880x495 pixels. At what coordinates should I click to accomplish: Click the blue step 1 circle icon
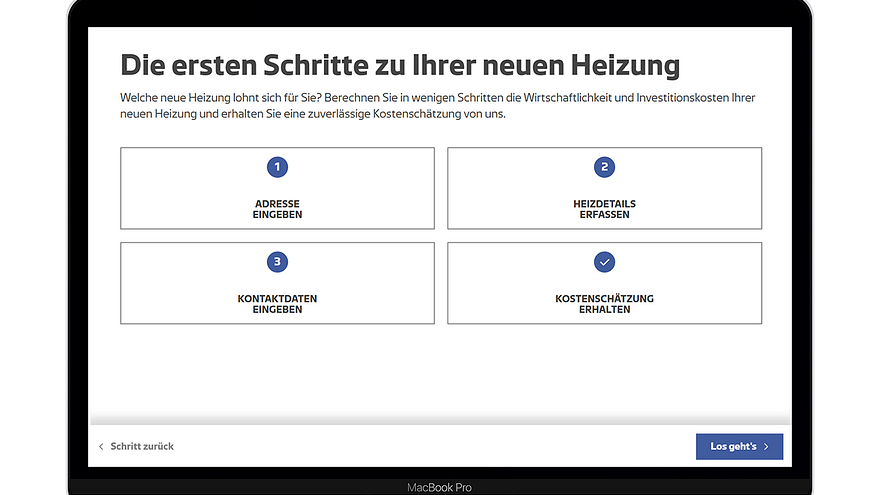click(x=277, y=167)
